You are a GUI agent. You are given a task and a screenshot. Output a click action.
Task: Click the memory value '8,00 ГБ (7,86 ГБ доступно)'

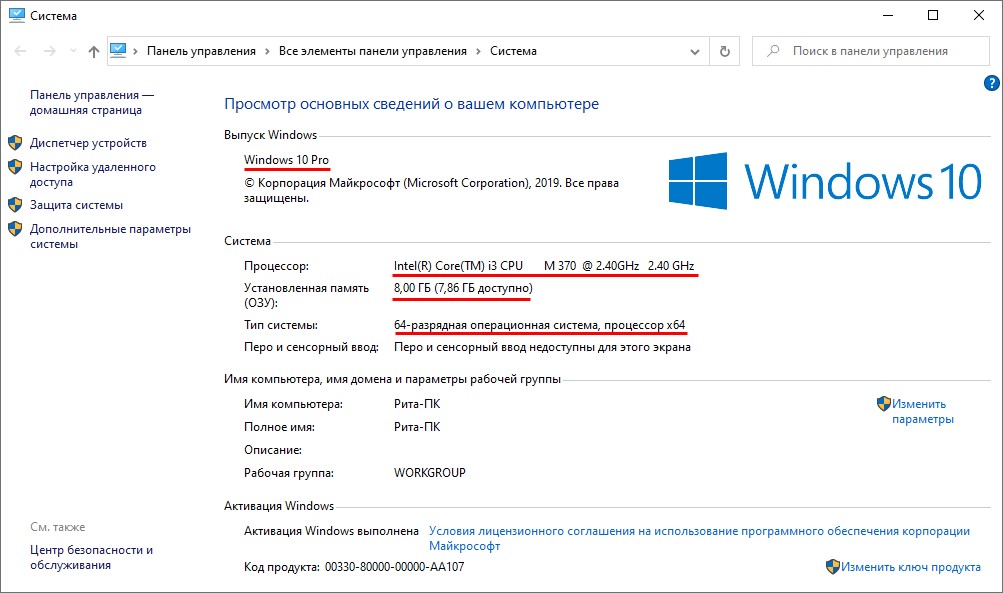(x=463, y=288)
